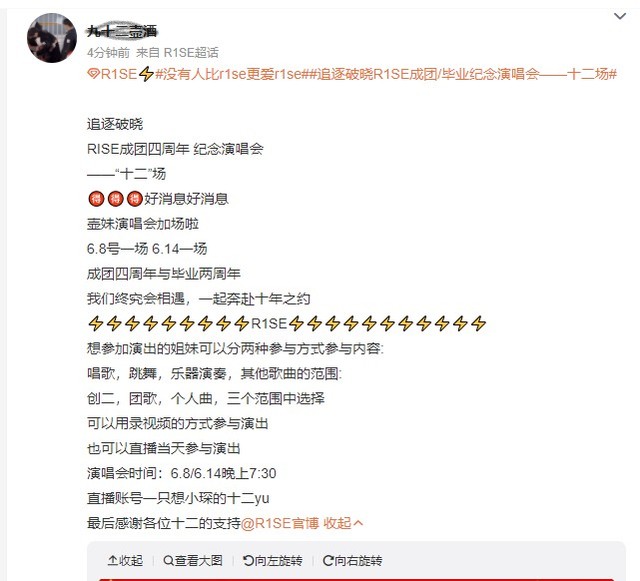
Task: Click the 查看大图 view large image button
Action: click(x=193, y=561)
